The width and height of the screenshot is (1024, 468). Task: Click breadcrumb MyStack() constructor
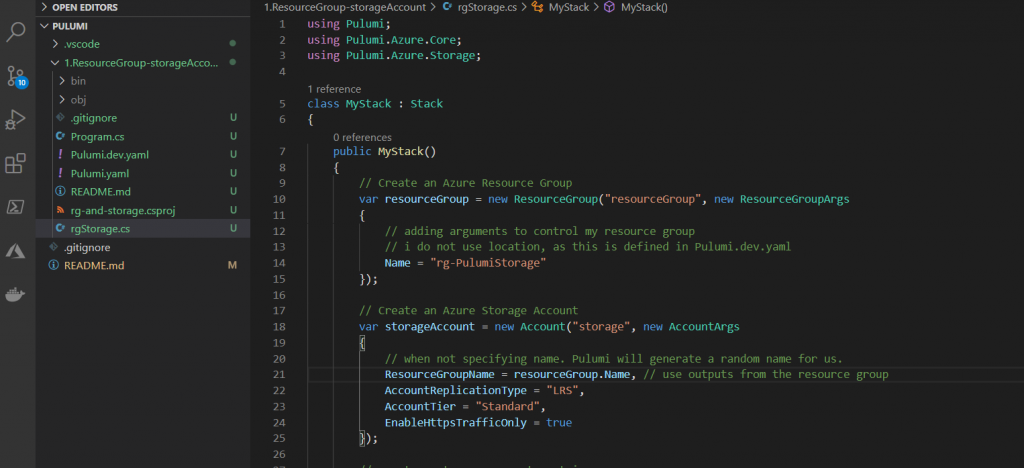coord(644,7)
